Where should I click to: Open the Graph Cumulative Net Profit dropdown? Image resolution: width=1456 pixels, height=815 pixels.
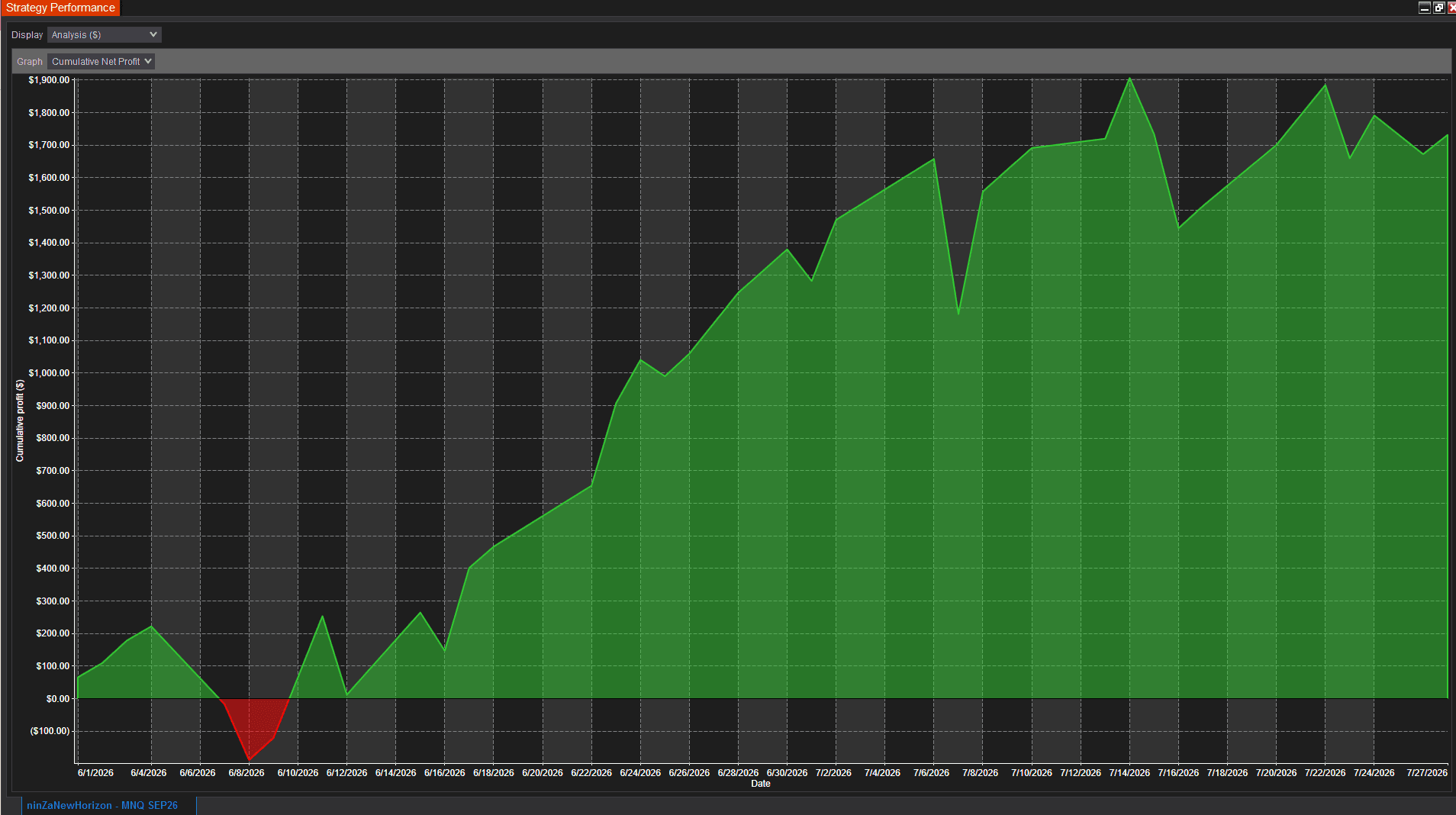point(101,62)
